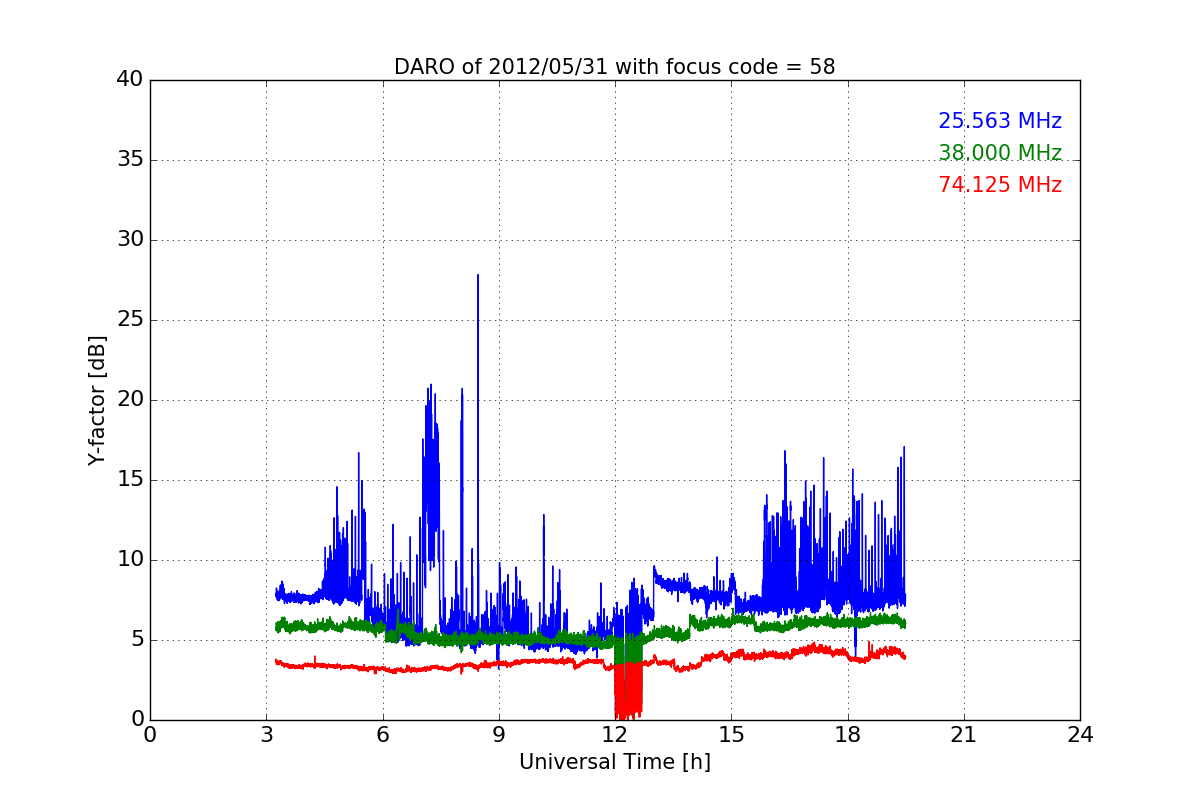Click the x-axis tick label 21
Image resolution: width=1200 pixels, height=800 pixels.
[963, 735]
